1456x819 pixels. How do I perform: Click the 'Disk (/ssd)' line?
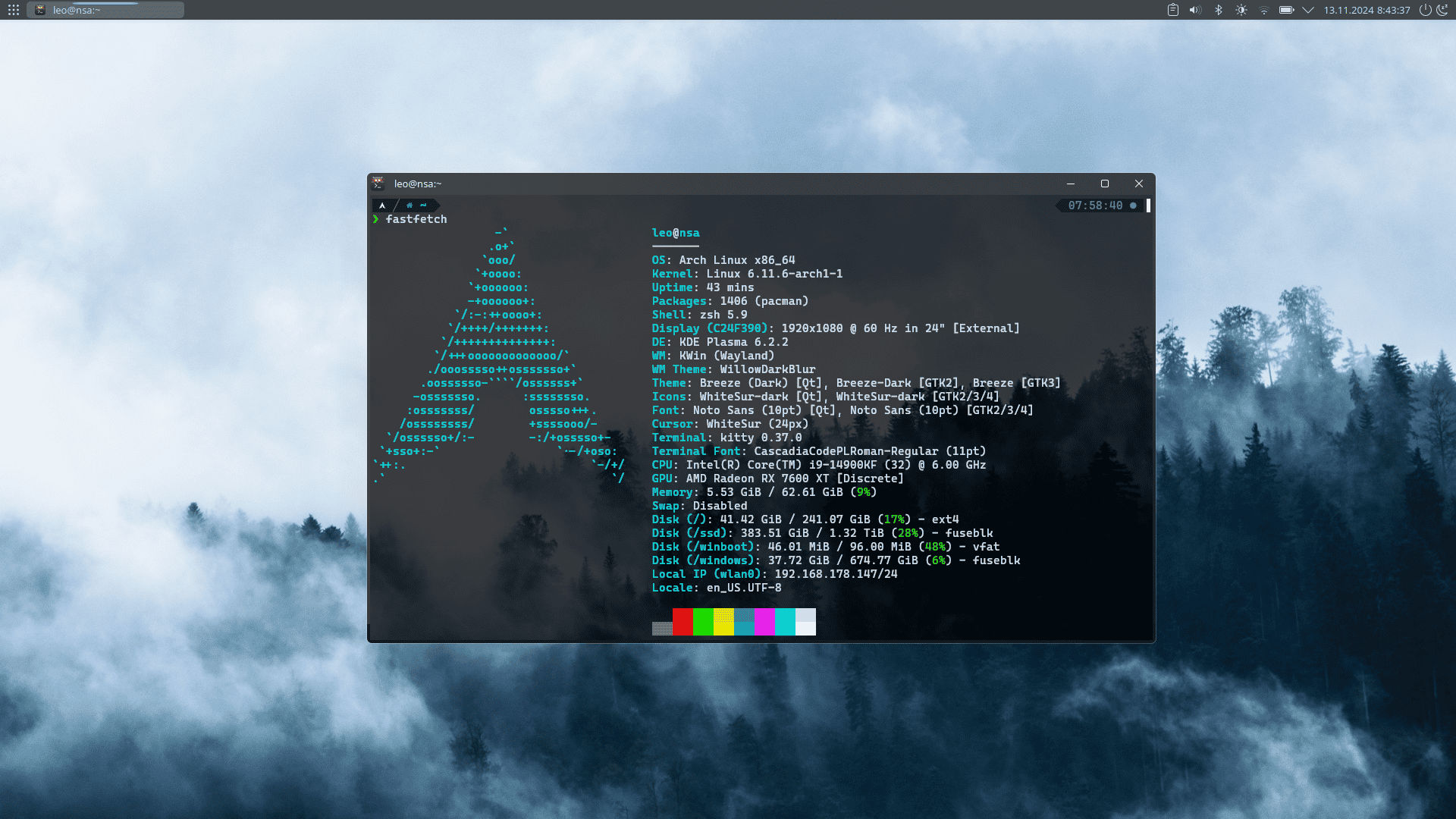[x=822, y=533]
